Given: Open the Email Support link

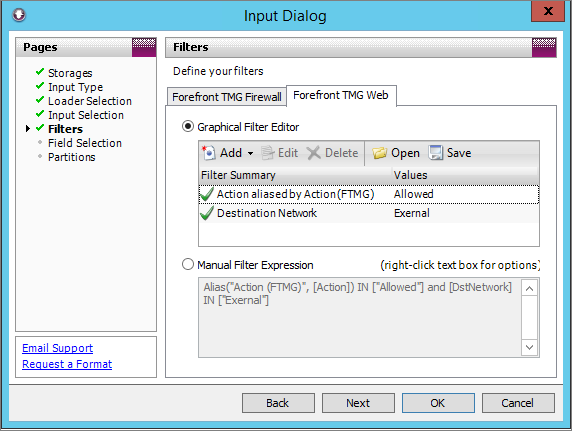Looking at the screenshot, I should pyautogui.click(x=57, y=348).
